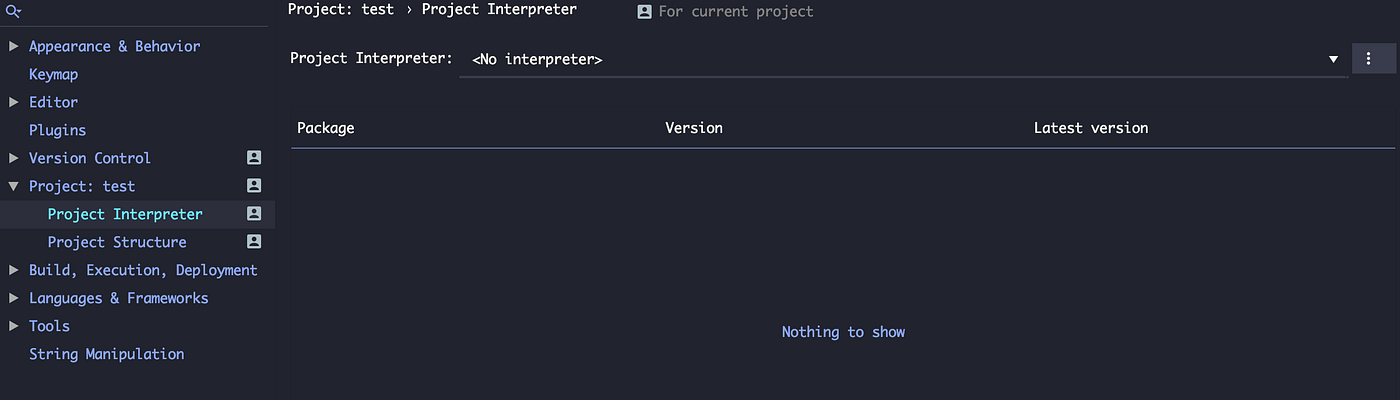
Task: Expand the Editor settings section
Action: tap(14, 102)
